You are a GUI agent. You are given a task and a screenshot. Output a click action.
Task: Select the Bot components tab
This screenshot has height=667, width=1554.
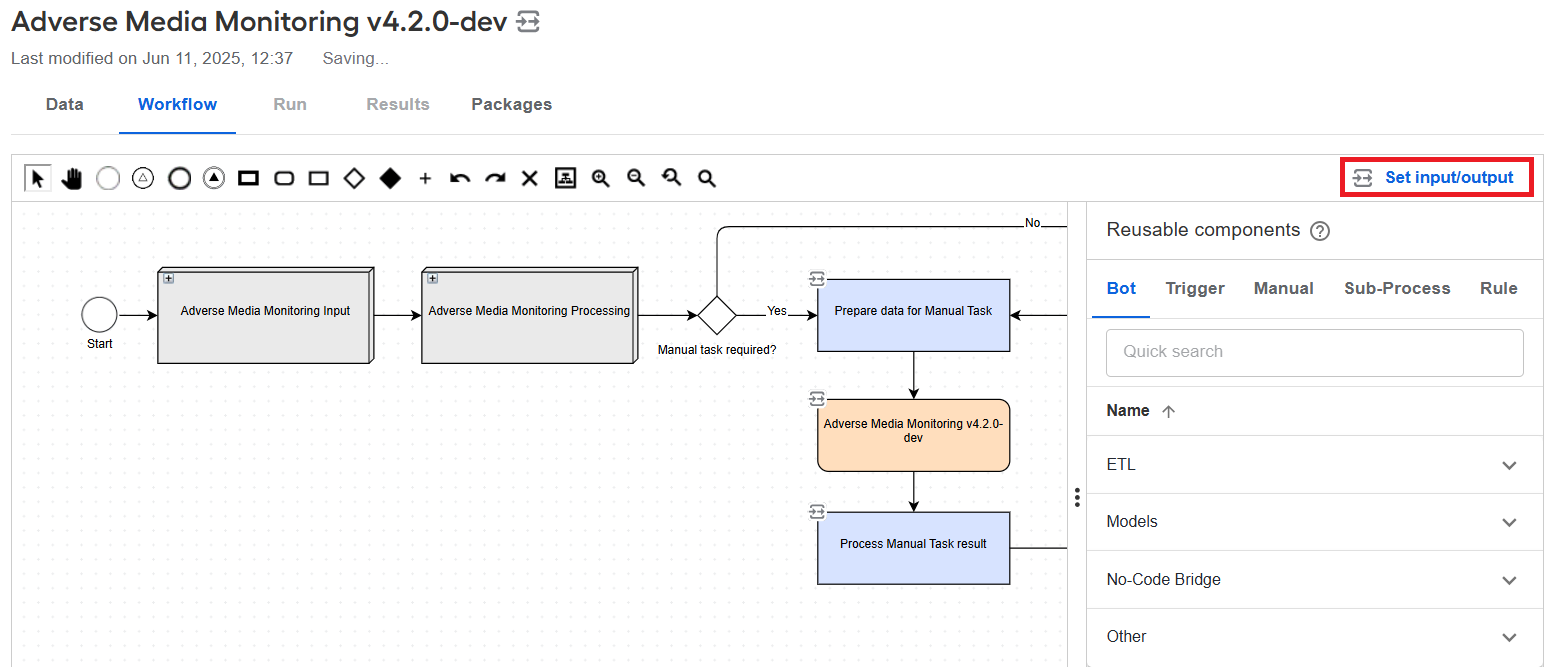(x=1121, y=288)
